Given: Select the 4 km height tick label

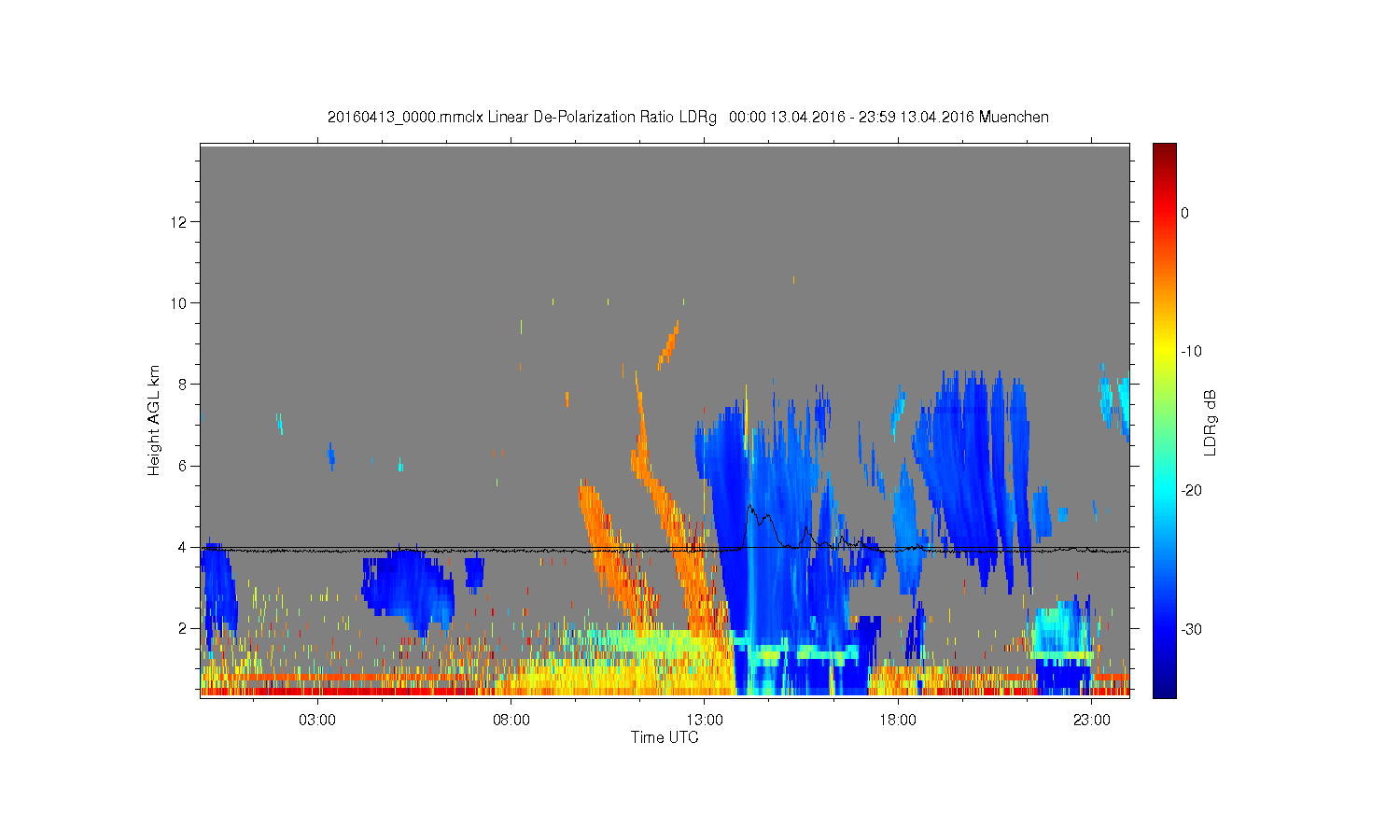Looking at the screenshot, I should [185, 547].
